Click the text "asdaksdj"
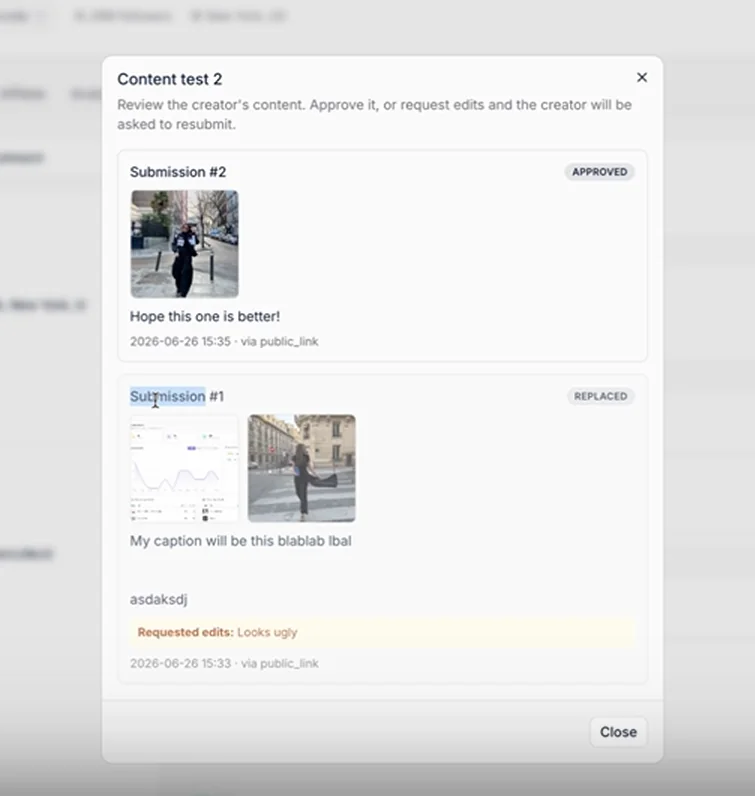 coord(158,600)
